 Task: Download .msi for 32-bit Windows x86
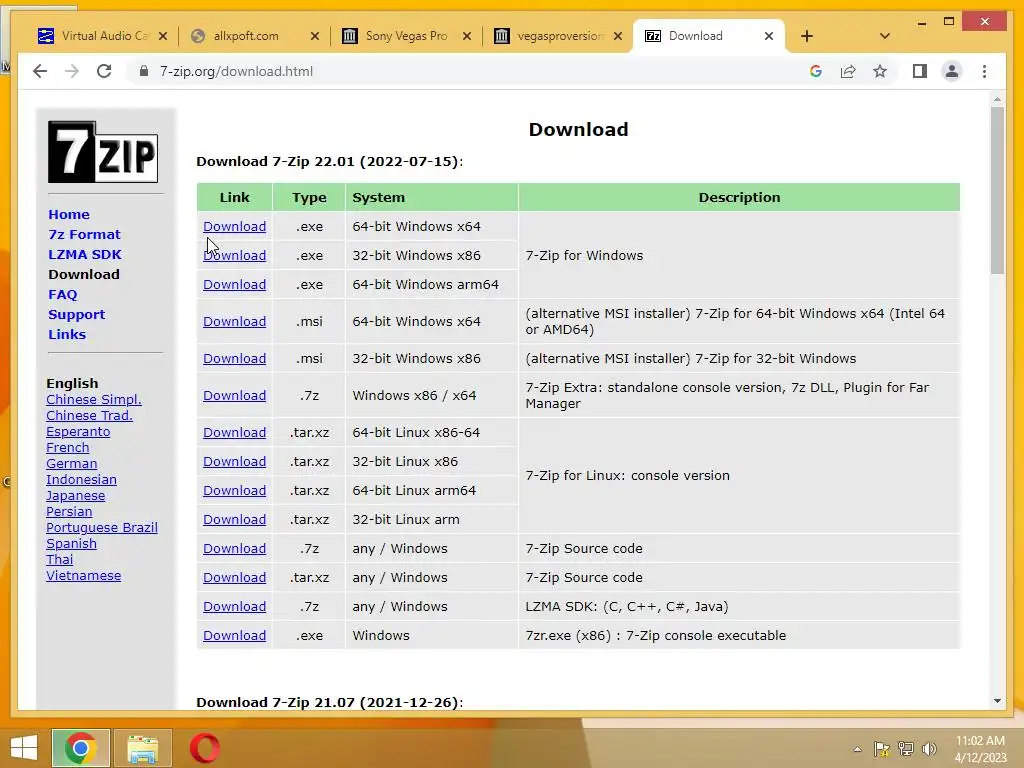click(234, 359)
